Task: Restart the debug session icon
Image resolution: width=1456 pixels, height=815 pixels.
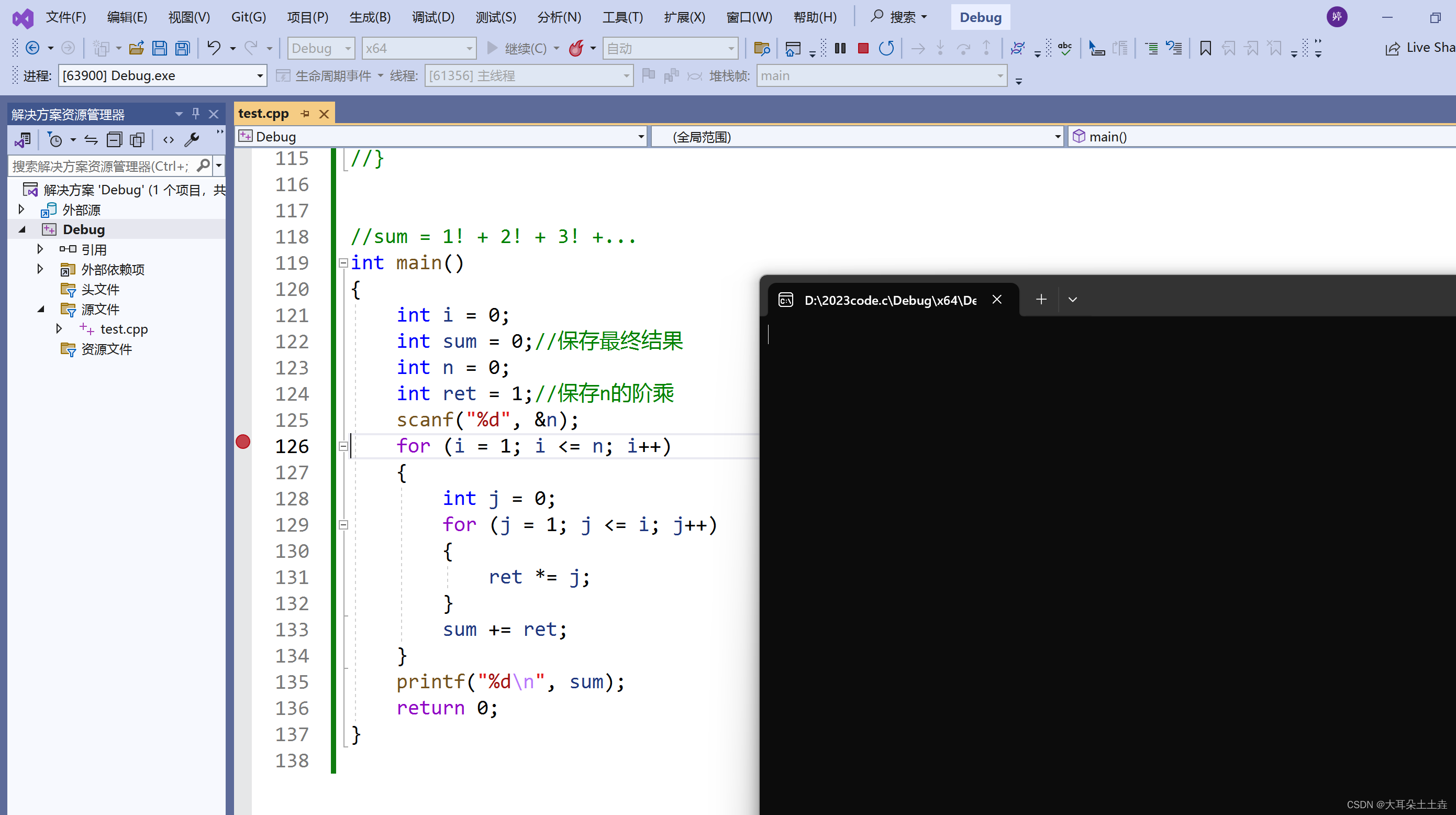Action: [x=886, y=49]
